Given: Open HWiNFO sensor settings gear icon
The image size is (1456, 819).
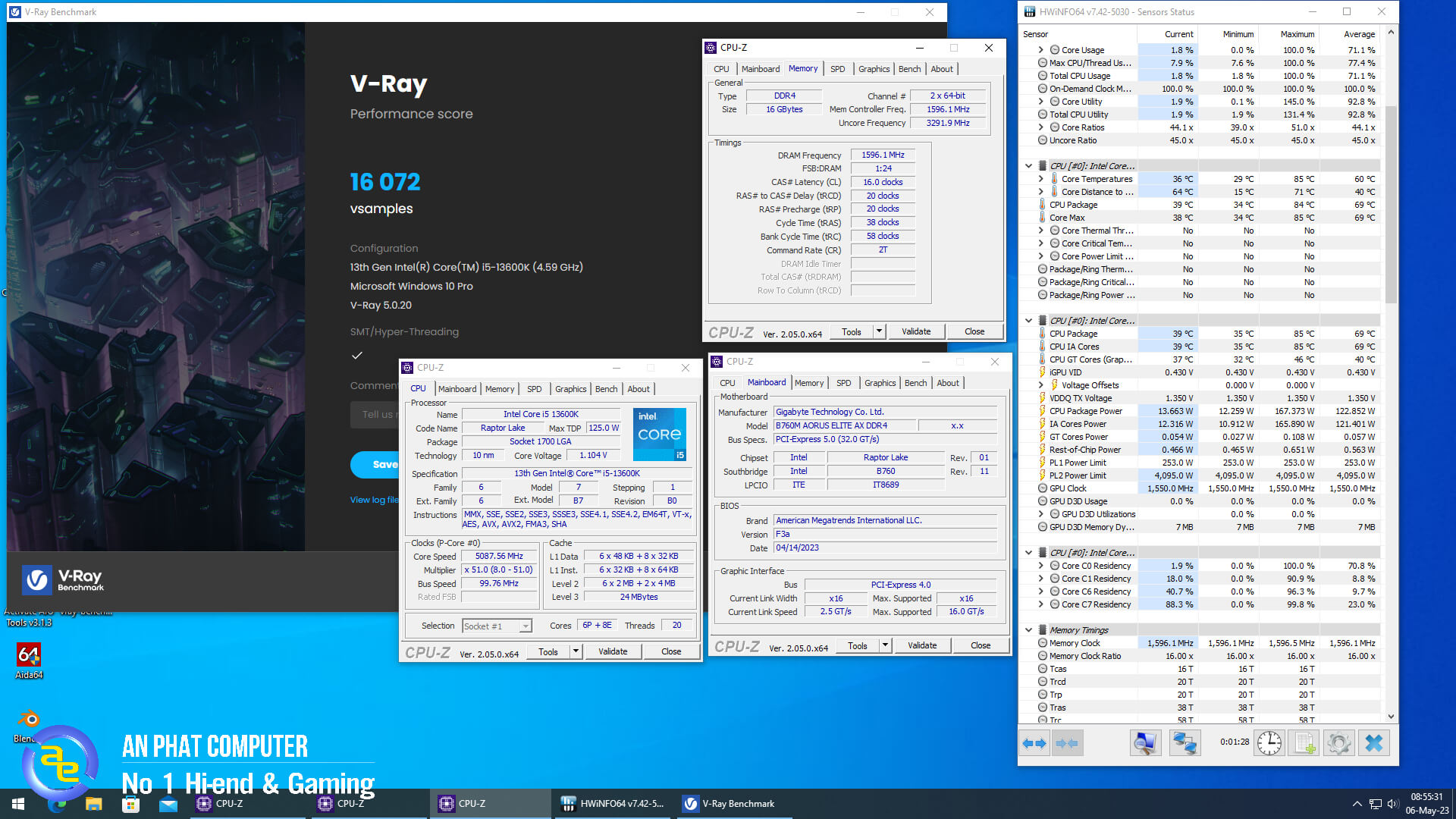Looking at the screenshot, I should (x=1339, y=743).
